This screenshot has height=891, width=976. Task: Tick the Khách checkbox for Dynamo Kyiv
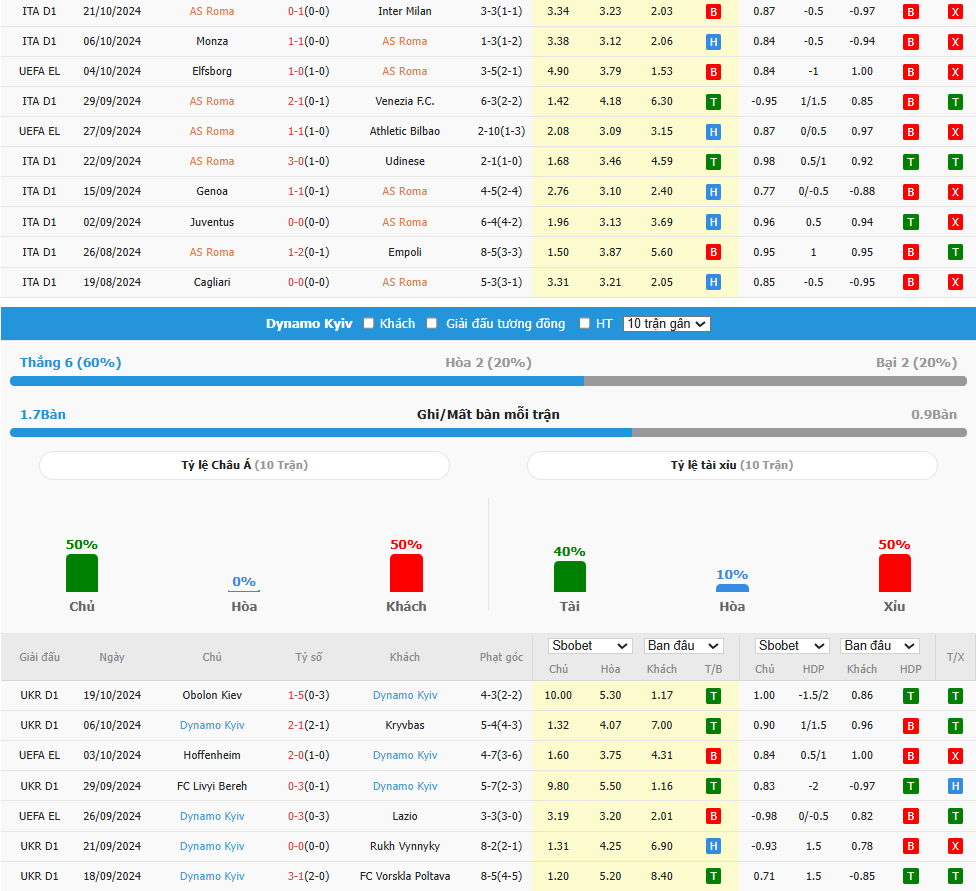[368, 323]
